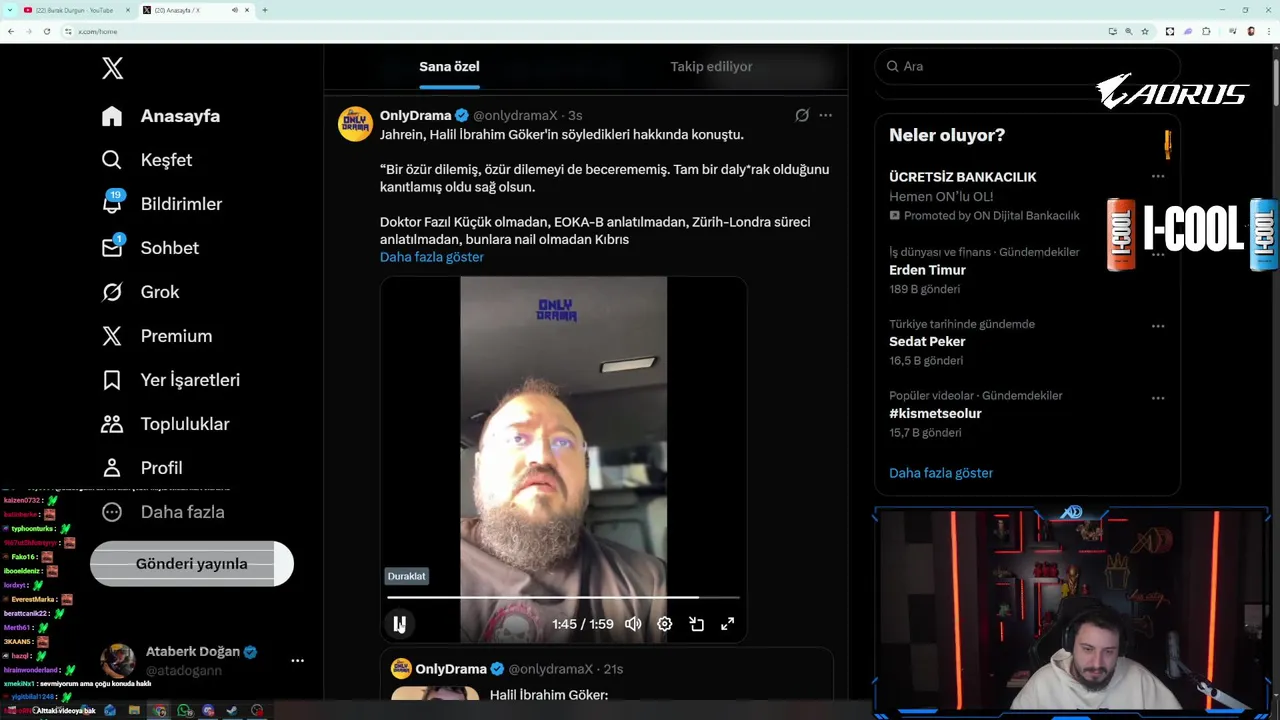Switch to Sana özel tab
Image resolution: width=1280 pixels, height=720 pixels.
coord(449,66)
